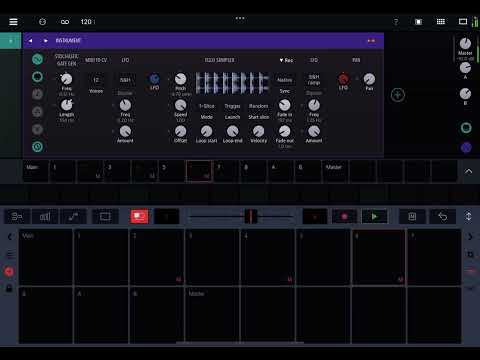This screenshot has height=360, width=480.
Task: Adjust the gate generator Freq knob
Action: (66, 79)
